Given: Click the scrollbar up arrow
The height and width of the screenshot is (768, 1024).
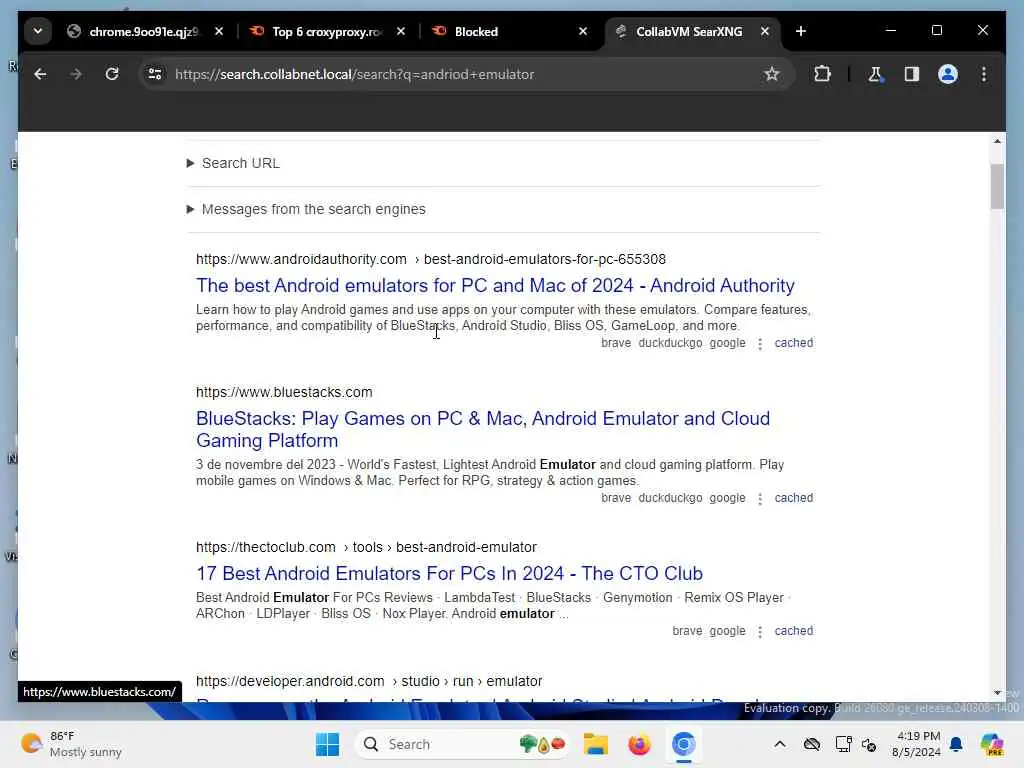Looking at the screenshot, I should click(x=997, y=141).
